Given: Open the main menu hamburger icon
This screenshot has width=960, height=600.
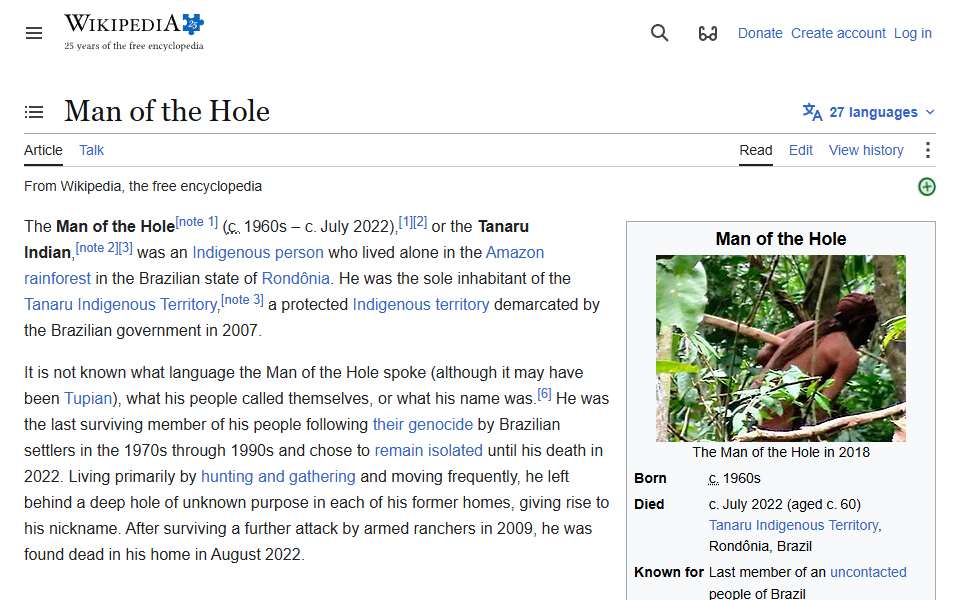Looking at the screenshot, I should (34, 33).
